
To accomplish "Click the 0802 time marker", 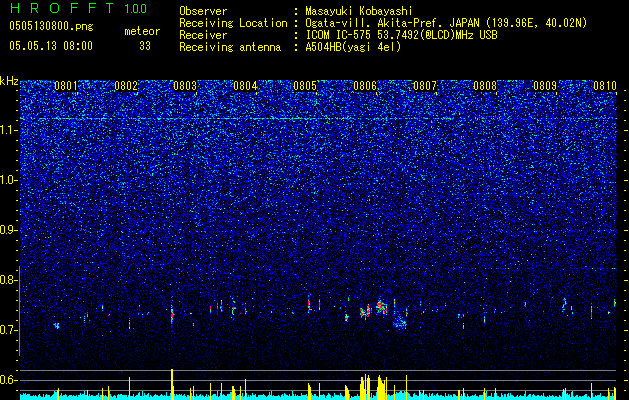I will pos(126,86).
